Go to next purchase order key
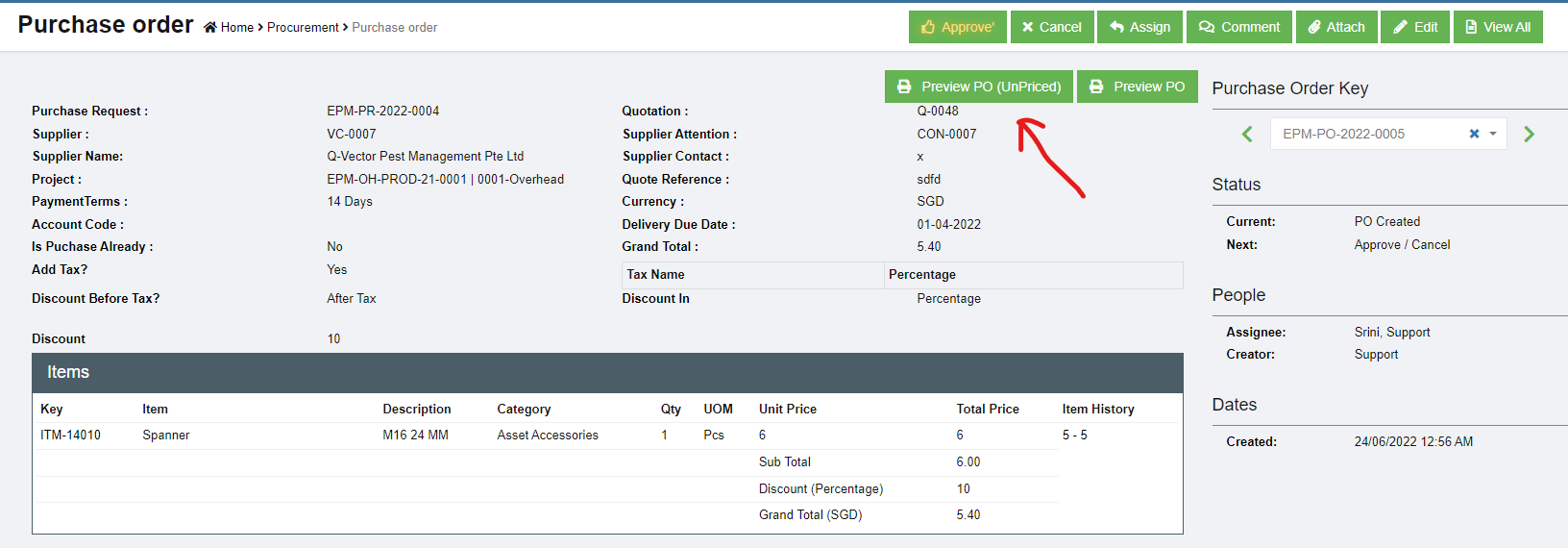 (1529, 135)
